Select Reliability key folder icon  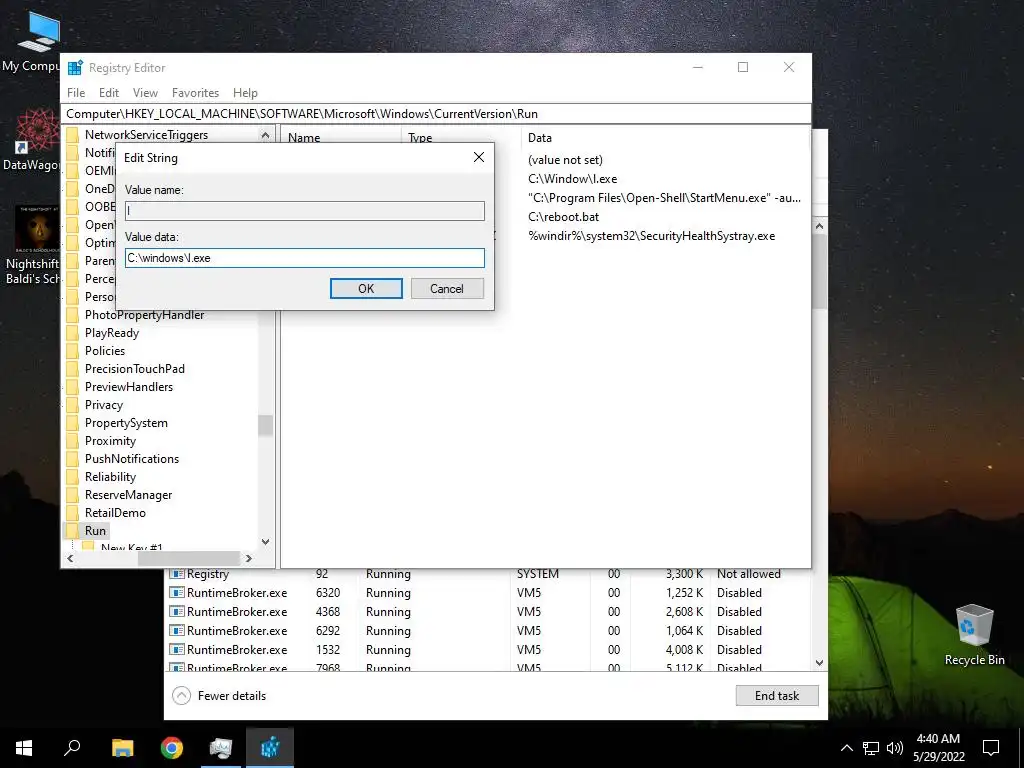pos(72,477)
